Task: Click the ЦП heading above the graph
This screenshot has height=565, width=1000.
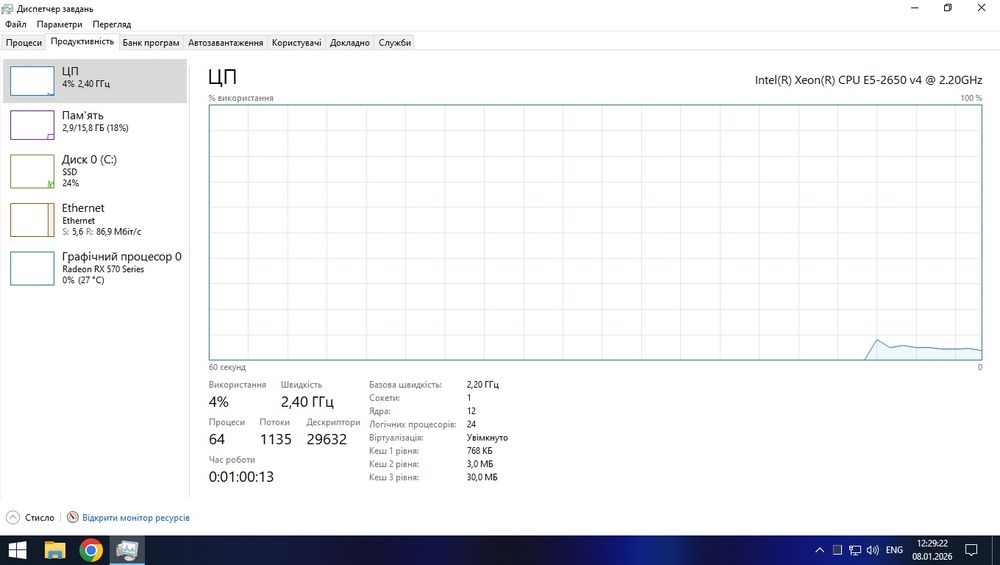Action: tap(223, 77)
